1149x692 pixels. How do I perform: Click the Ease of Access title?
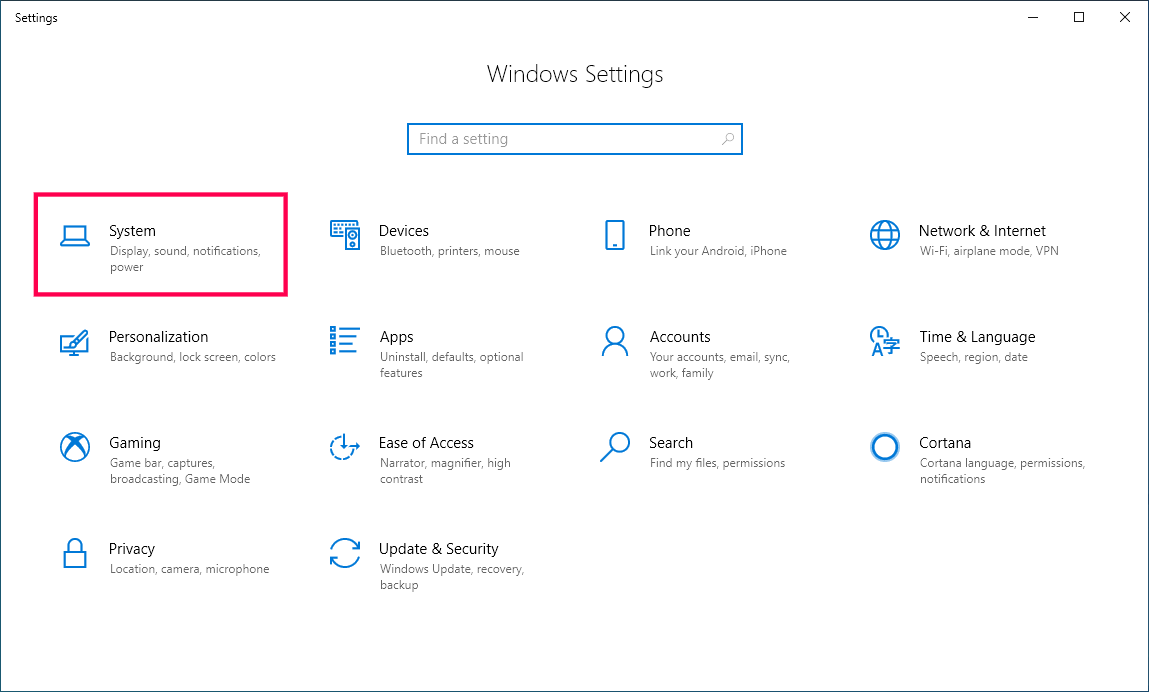[x=426, y=443]
